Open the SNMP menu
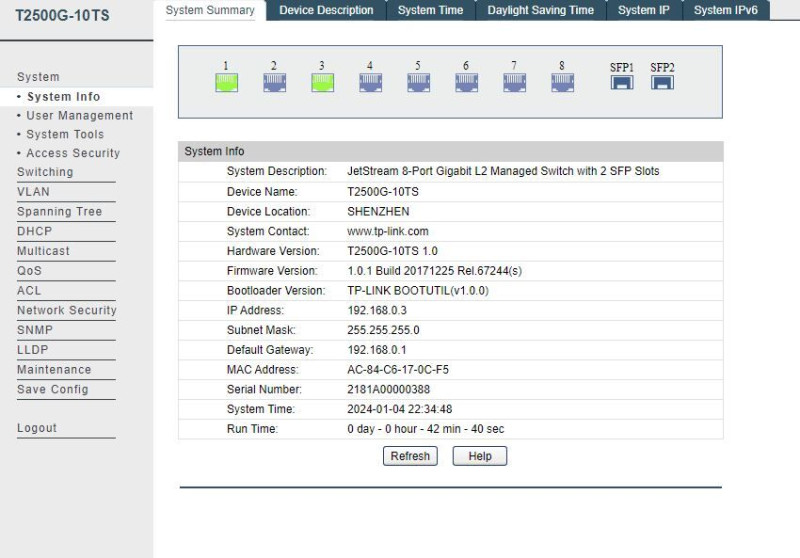800x558 pixels. click(x=35, y=330)
